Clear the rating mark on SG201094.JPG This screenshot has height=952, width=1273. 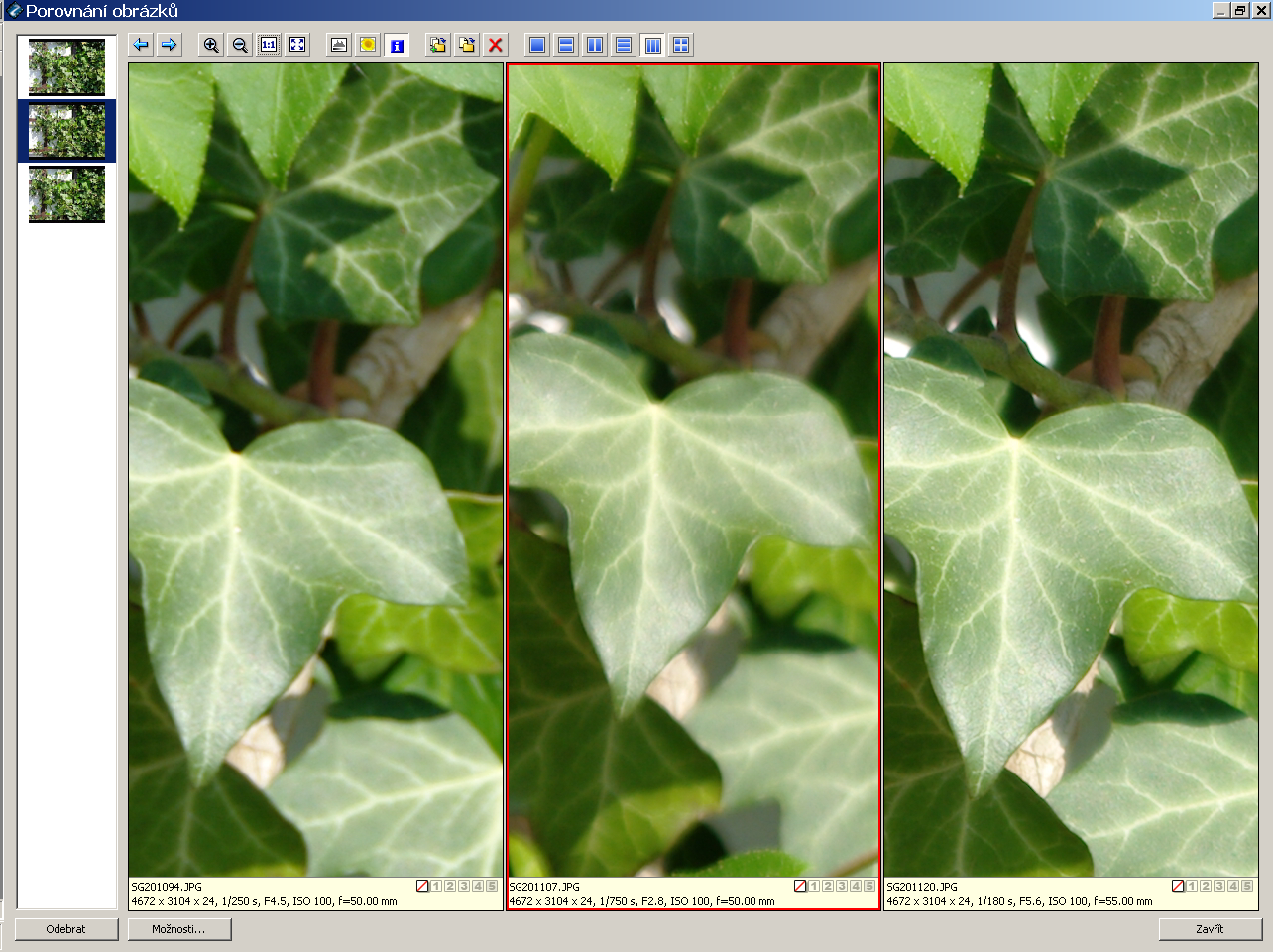[422, 886]
